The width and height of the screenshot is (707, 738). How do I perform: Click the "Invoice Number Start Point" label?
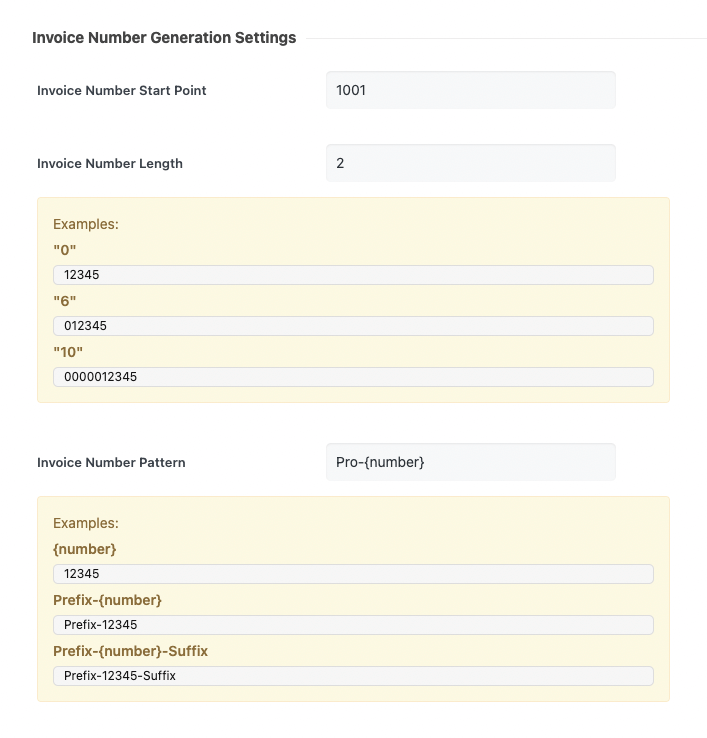[x=122, y=90]
